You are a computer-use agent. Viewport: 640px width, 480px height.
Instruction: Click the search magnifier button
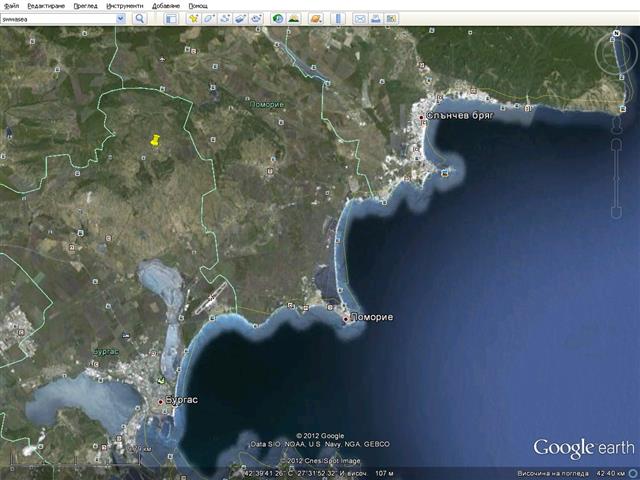click(x=139, y=18)
